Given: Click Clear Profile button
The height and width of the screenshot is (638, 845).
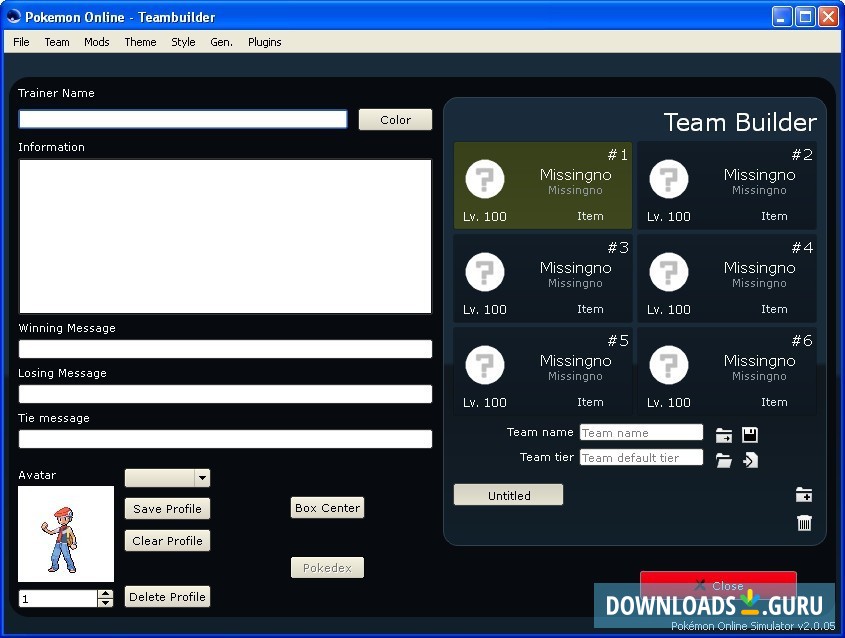Looking at the screenshot, I should point(167,540).
